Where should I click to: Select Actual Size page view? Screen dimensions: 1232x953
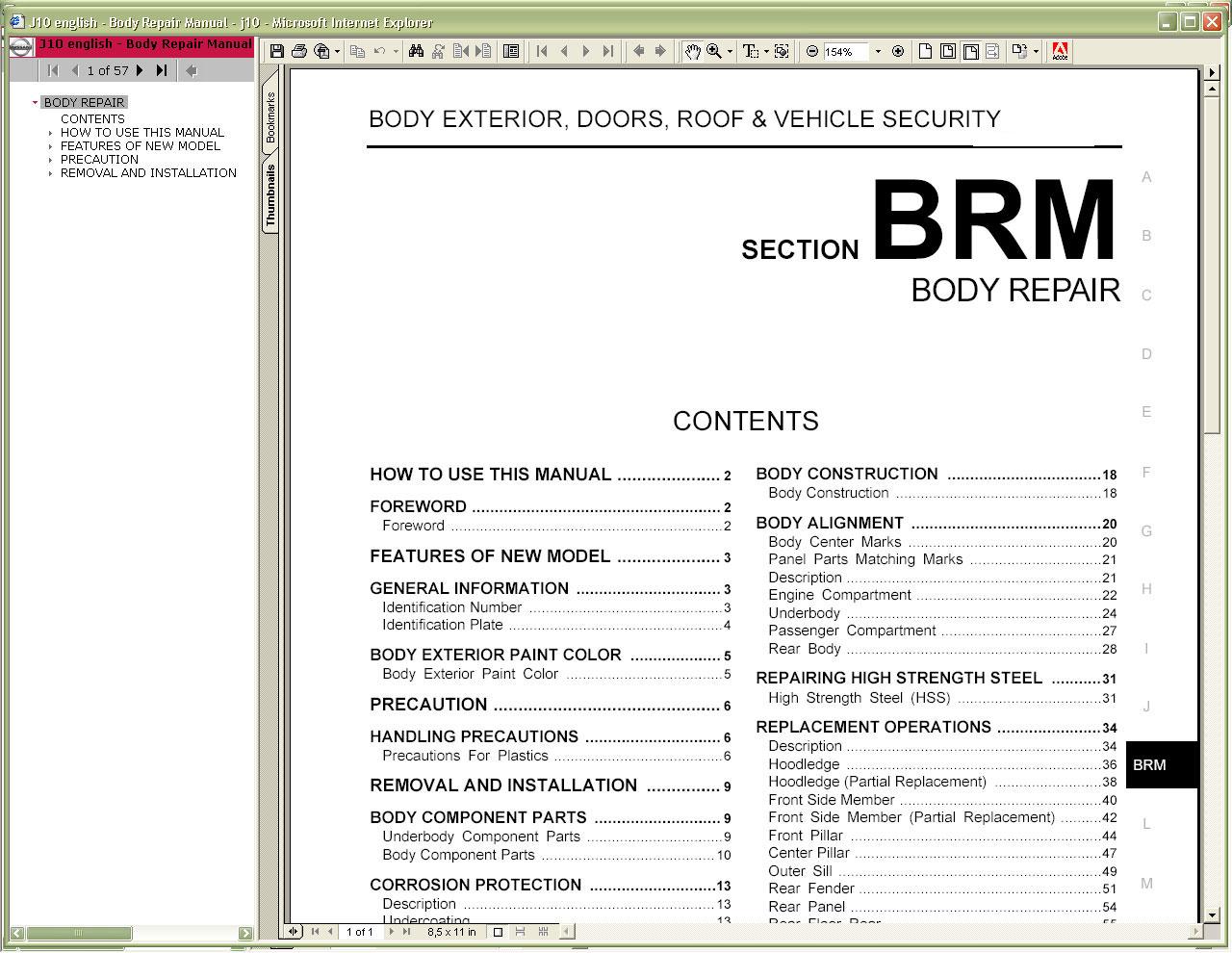pos(925,51)
